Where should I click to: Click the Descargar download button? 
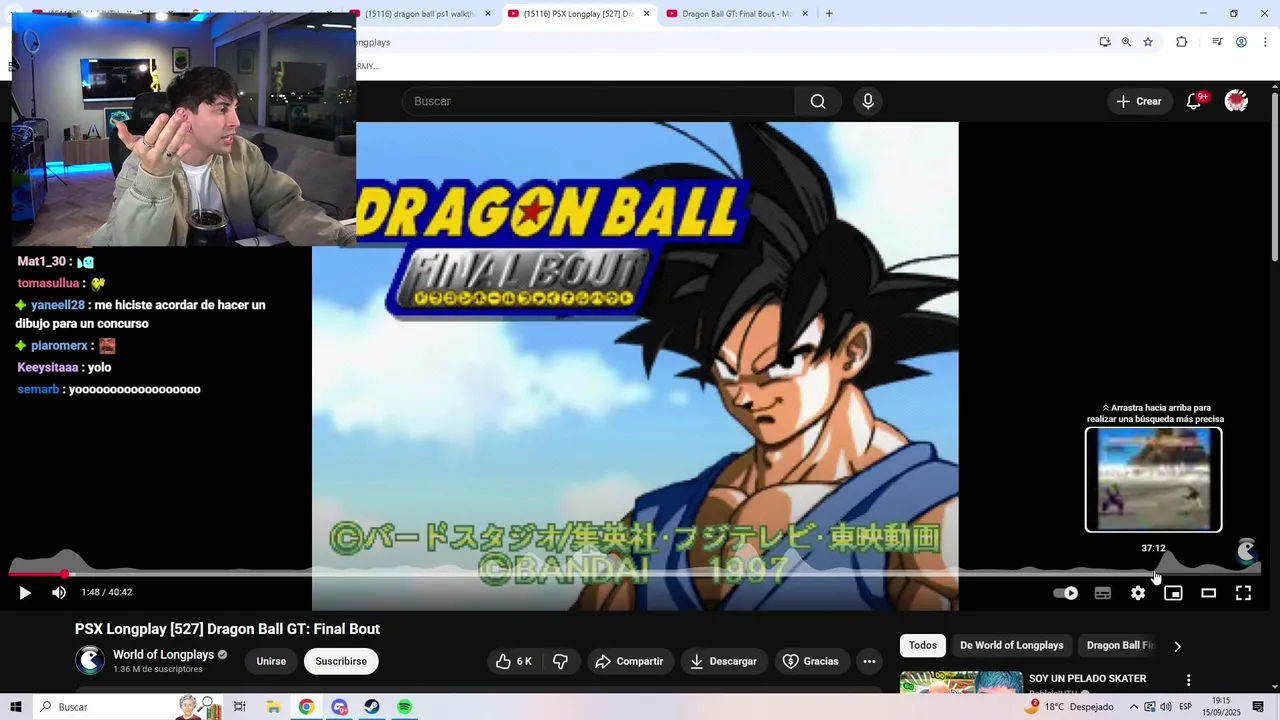(723, 661)
